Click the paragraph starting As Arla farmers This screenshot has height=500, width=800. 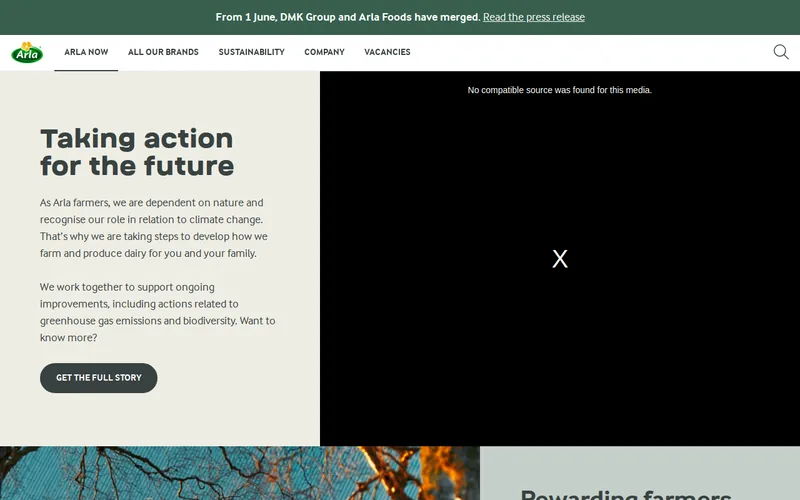tap(154, 228)
